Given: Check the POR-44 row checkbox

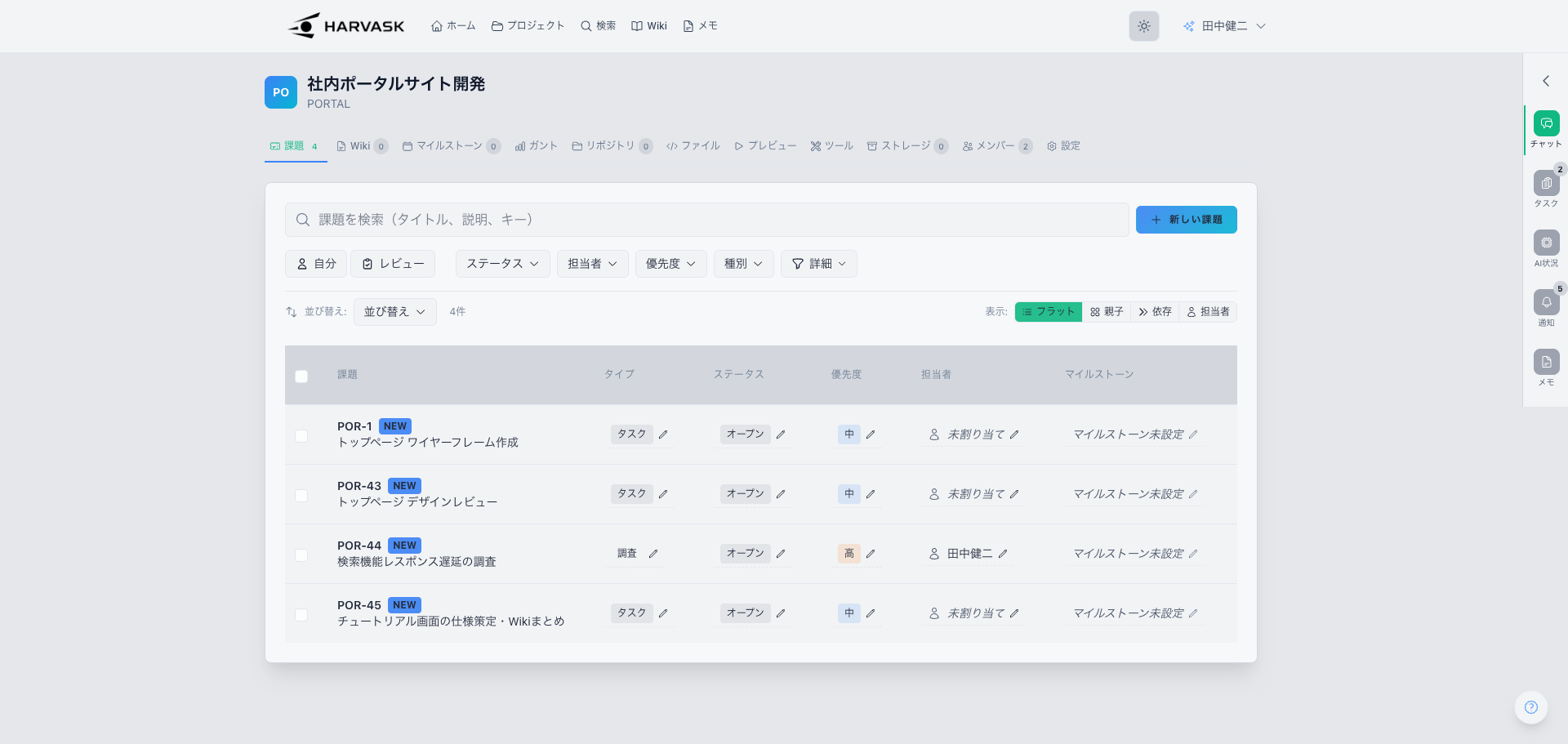Looking at the screenshot, I should [301, 555].
